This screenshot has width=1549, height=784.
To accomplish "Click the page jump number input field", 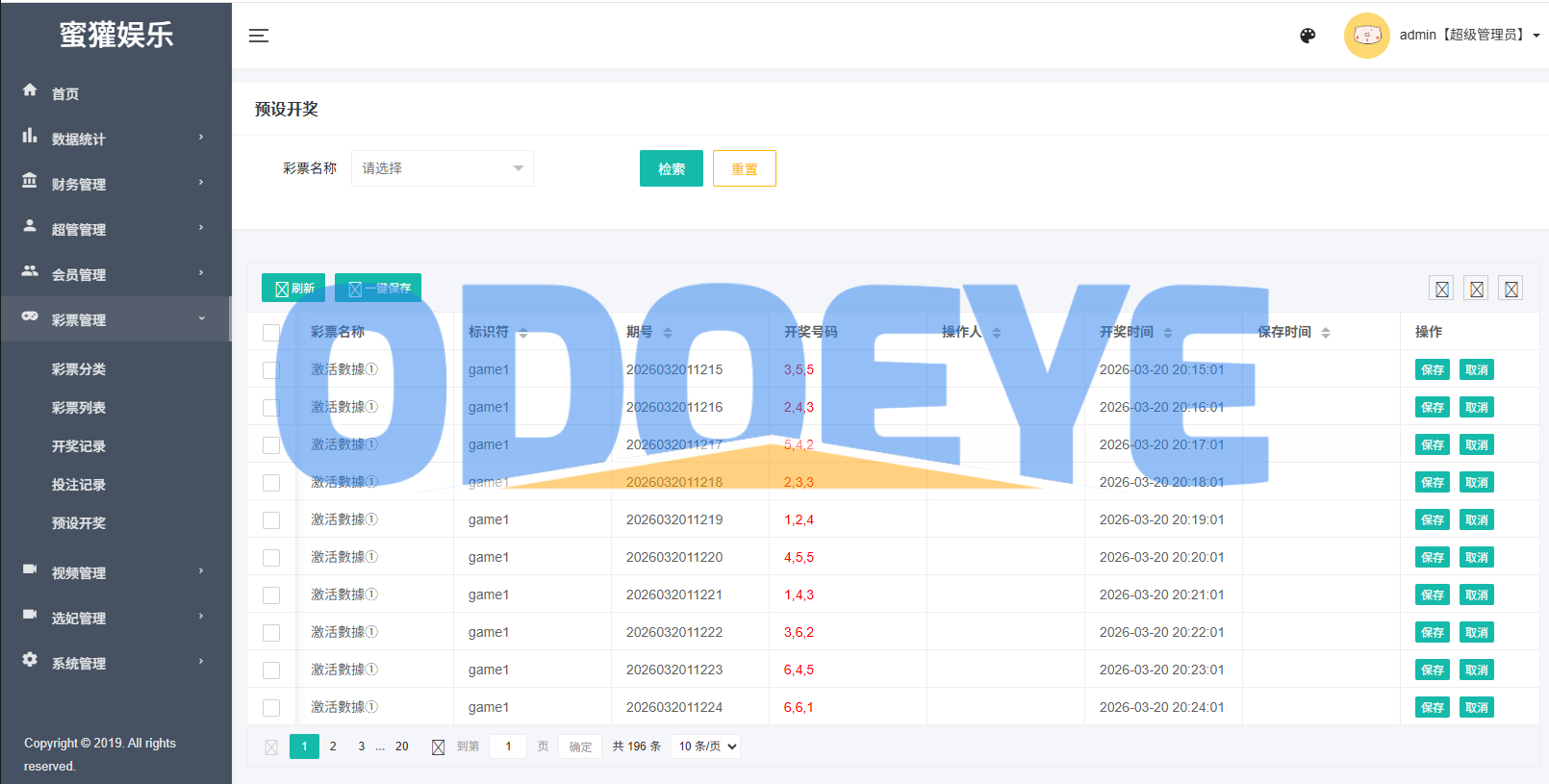I will [508, 746].
